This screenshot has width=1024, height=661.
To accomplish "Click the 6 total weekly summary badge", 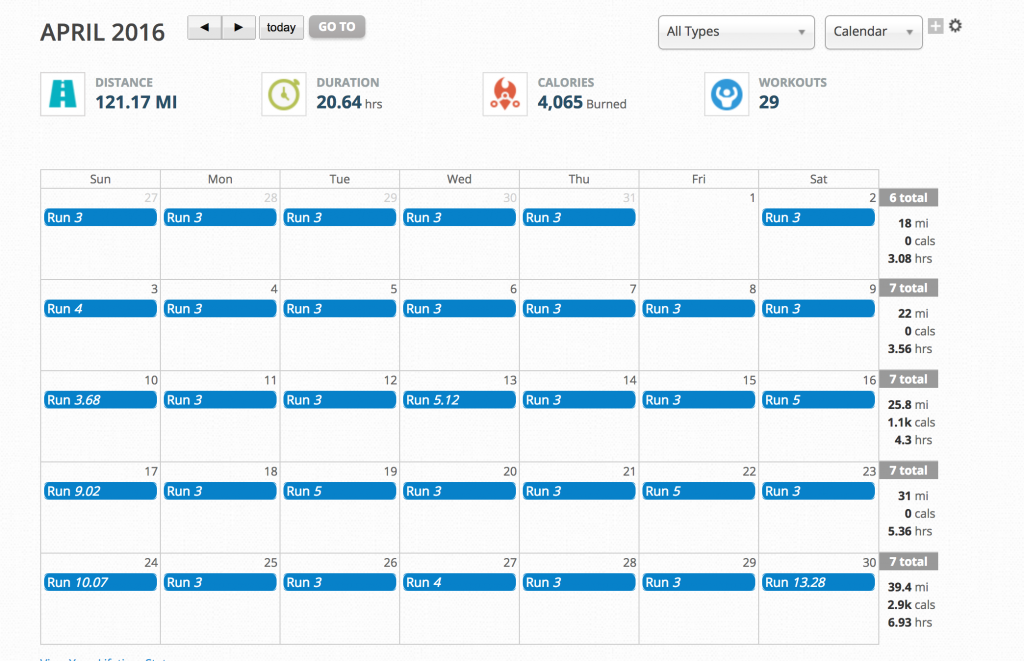I will (908, 198).
